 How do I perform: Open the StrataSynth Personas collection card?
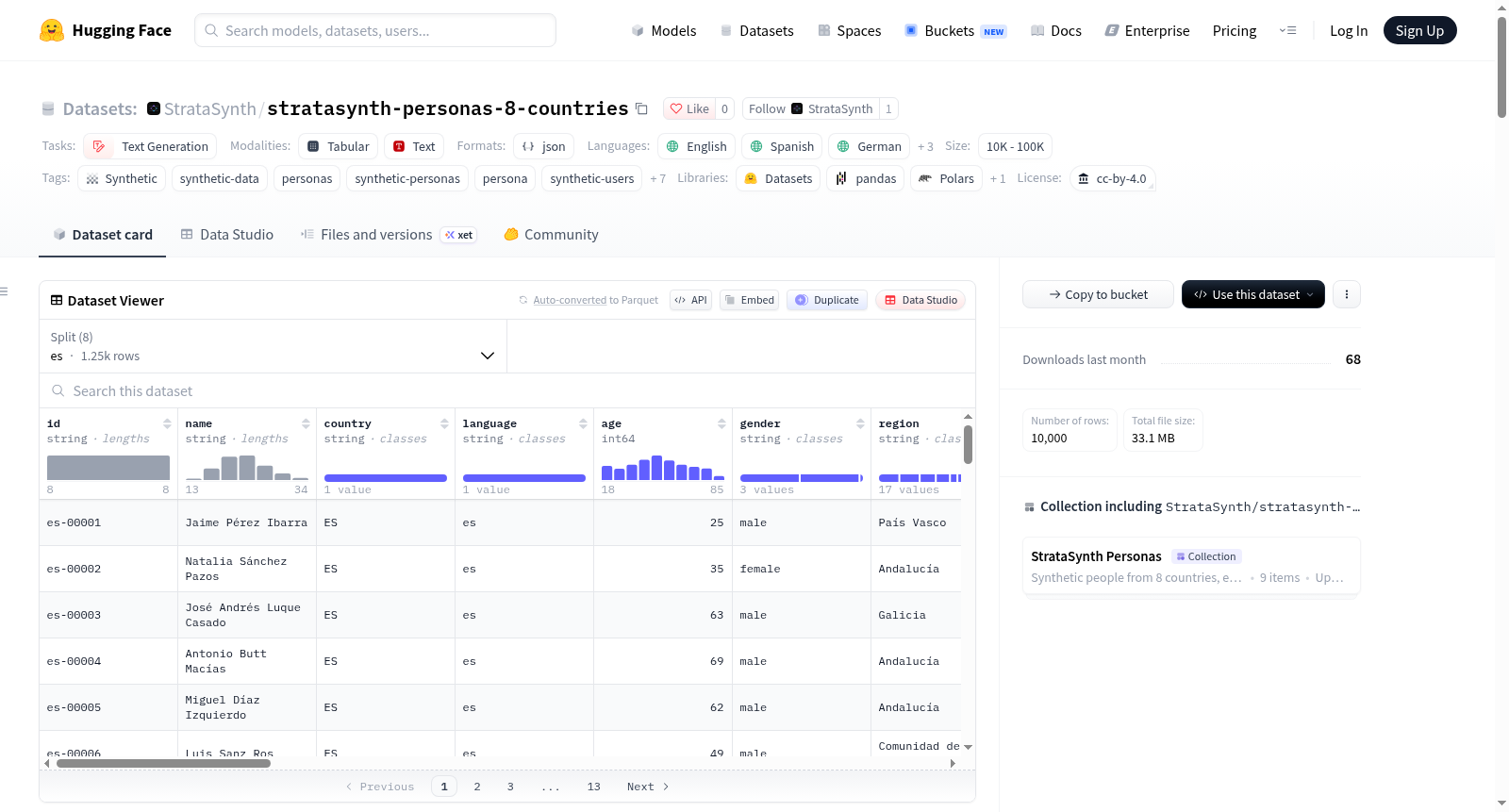coord(1191,566)
